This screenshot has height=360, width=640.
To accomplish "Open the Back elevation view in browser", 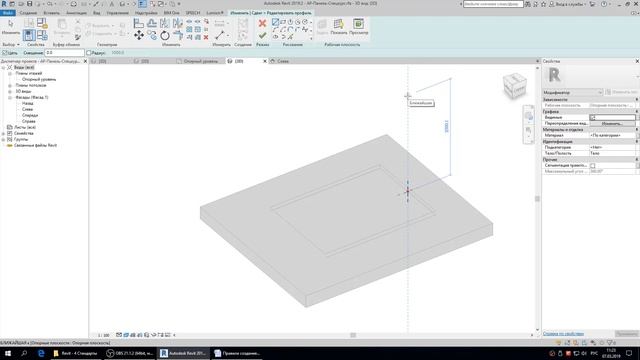I will [x=28, y=104].
